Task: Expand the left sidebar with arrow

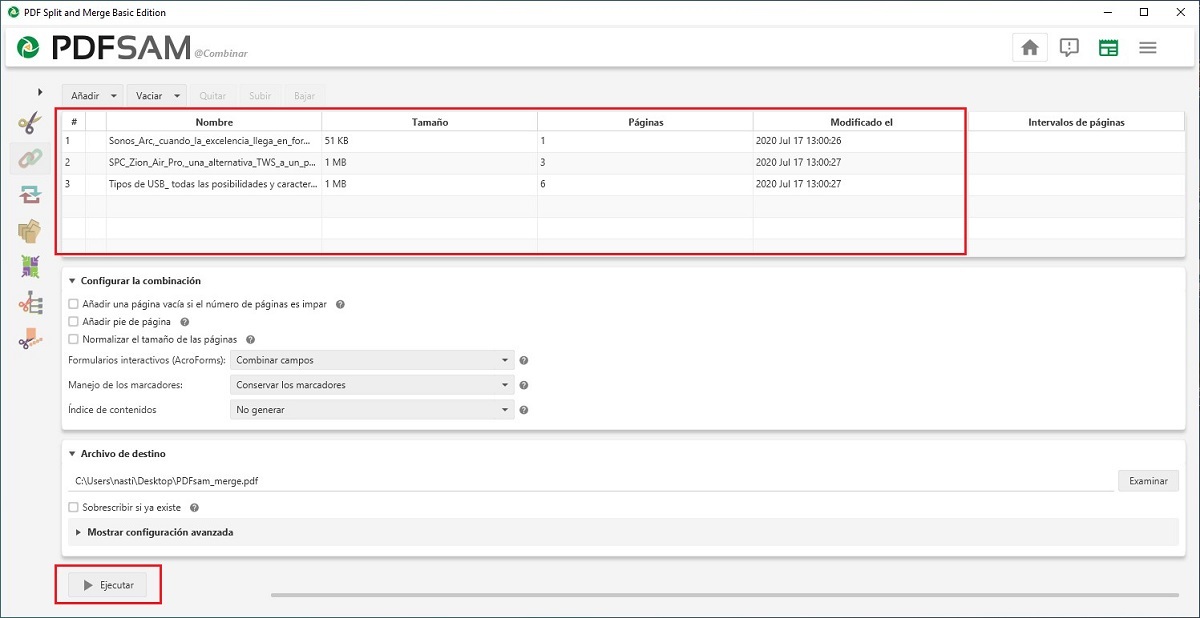Action: point(40,92)
